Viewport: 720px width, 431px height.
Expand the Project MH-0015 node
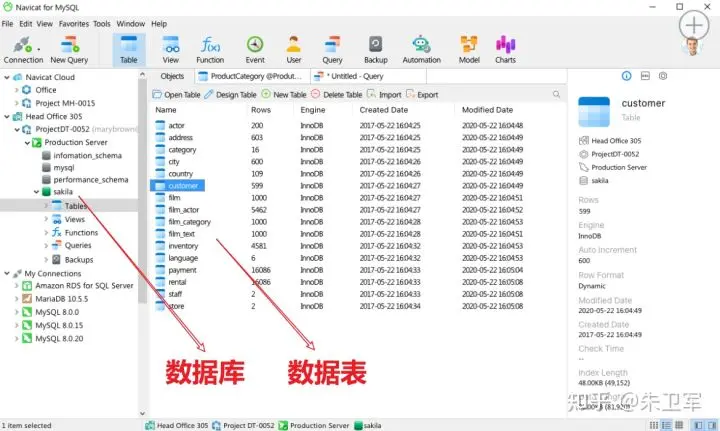click(17, 103)
